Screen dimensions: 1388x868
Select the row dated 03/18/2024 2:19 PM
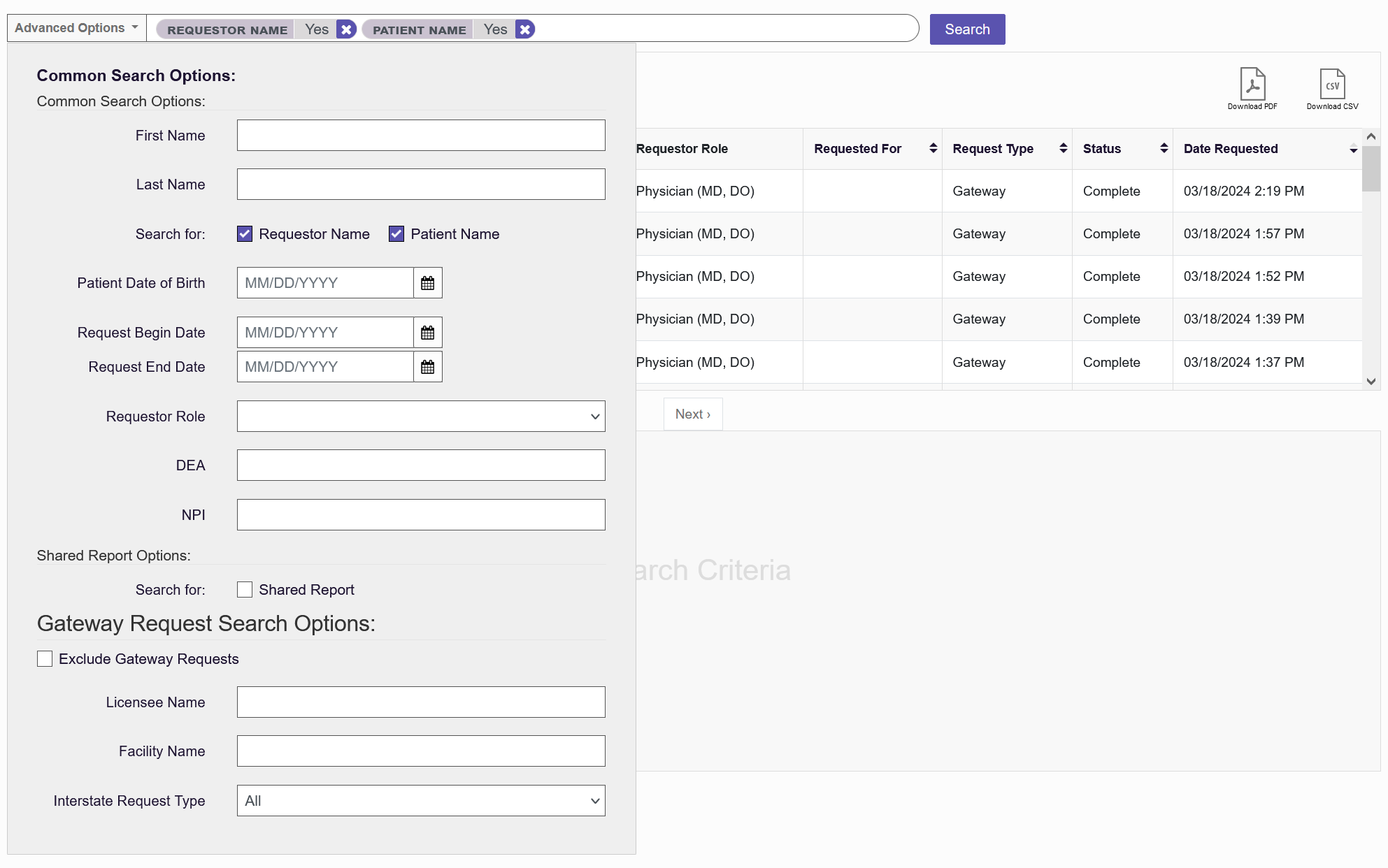pos(999,191)
